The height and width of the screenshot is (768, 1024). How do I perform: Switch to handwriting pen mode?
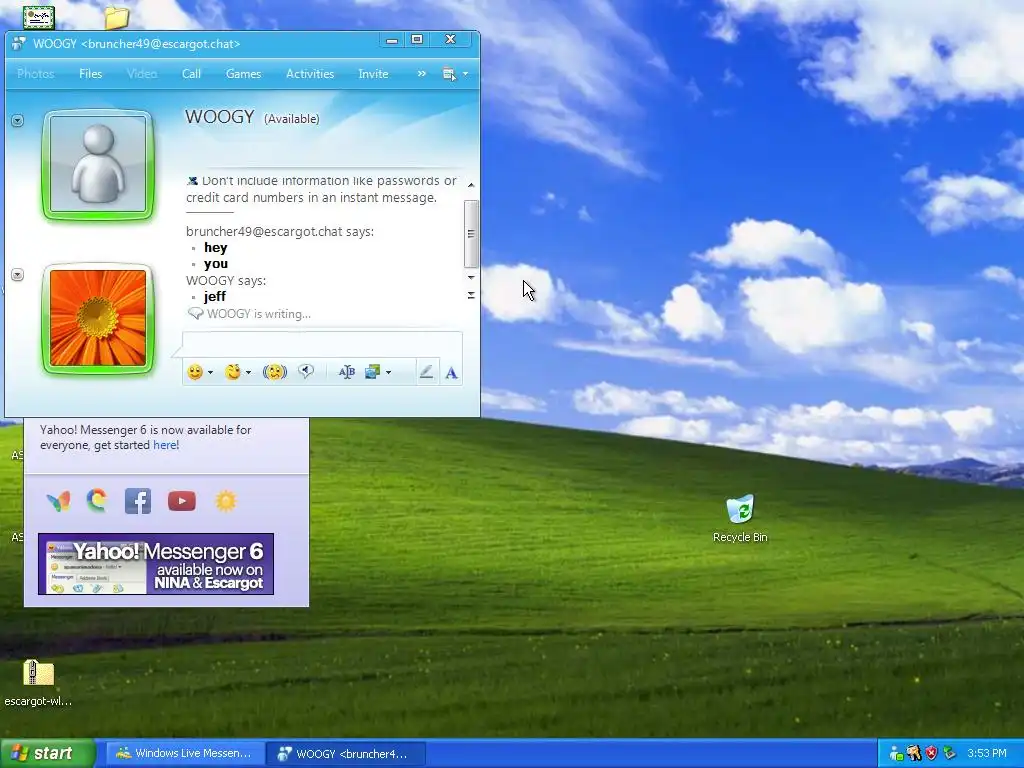426,372
